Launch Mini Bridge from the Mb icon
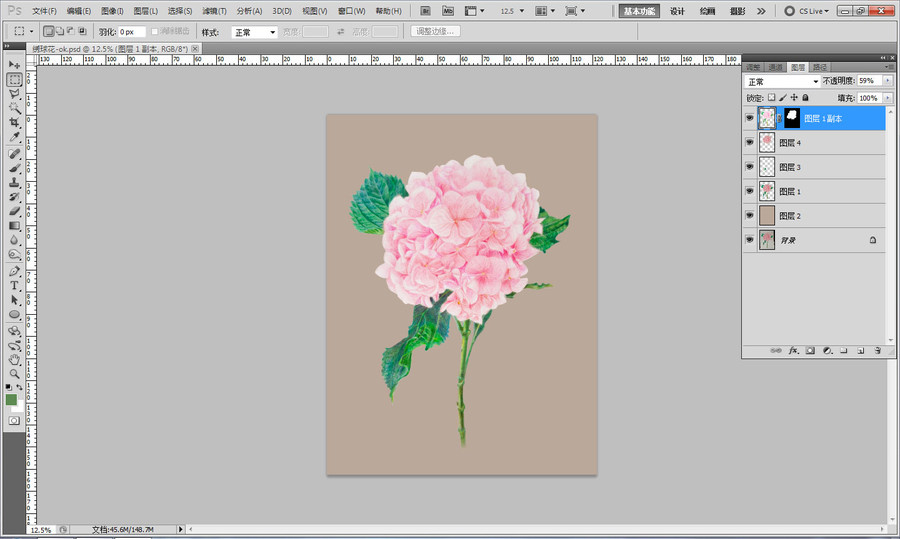Viewport: 900px width, 539px height. tap(448, 11)
